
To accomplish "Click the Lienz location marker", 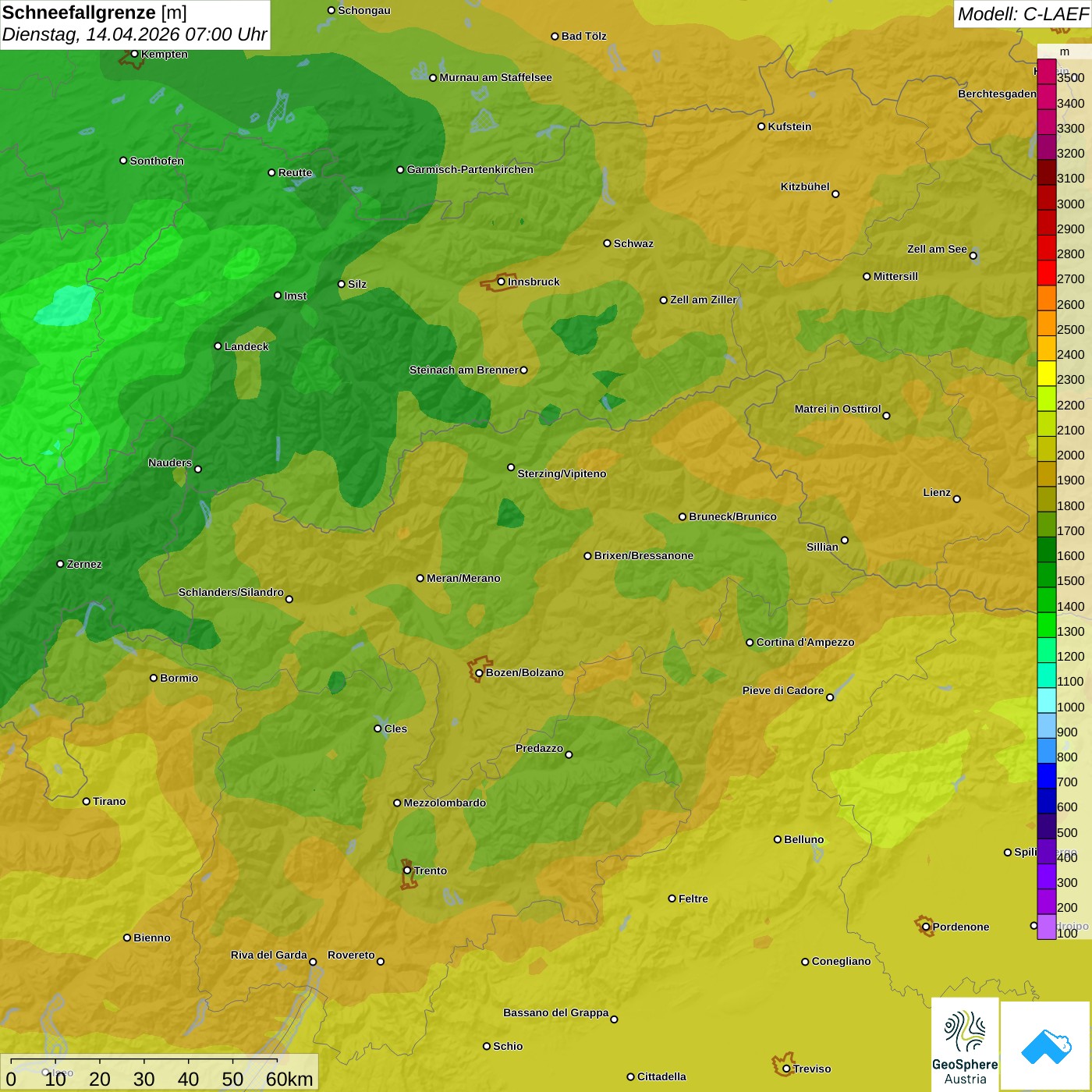I will [957, 499].
